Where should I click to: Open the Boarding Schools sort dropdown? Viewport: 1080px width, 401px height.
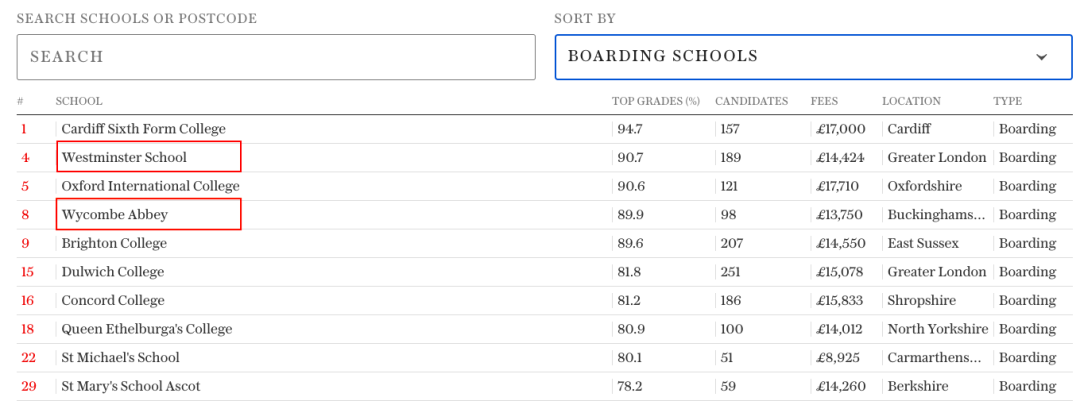pyautogui.click(x=813, y=56)
